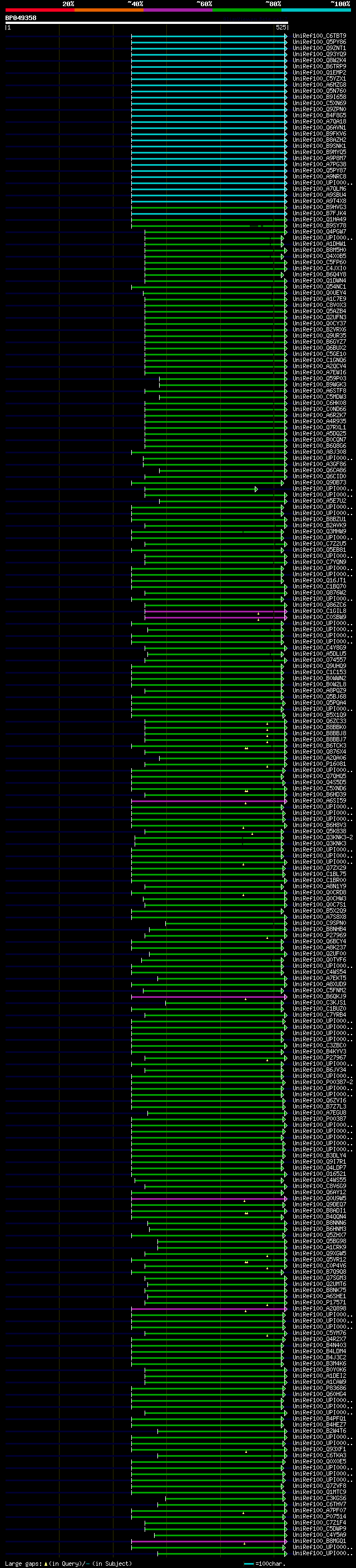The image size is (356, 1568).
Task: Select hit label UniRef100_A9SBU4
Action: point(319,195)
